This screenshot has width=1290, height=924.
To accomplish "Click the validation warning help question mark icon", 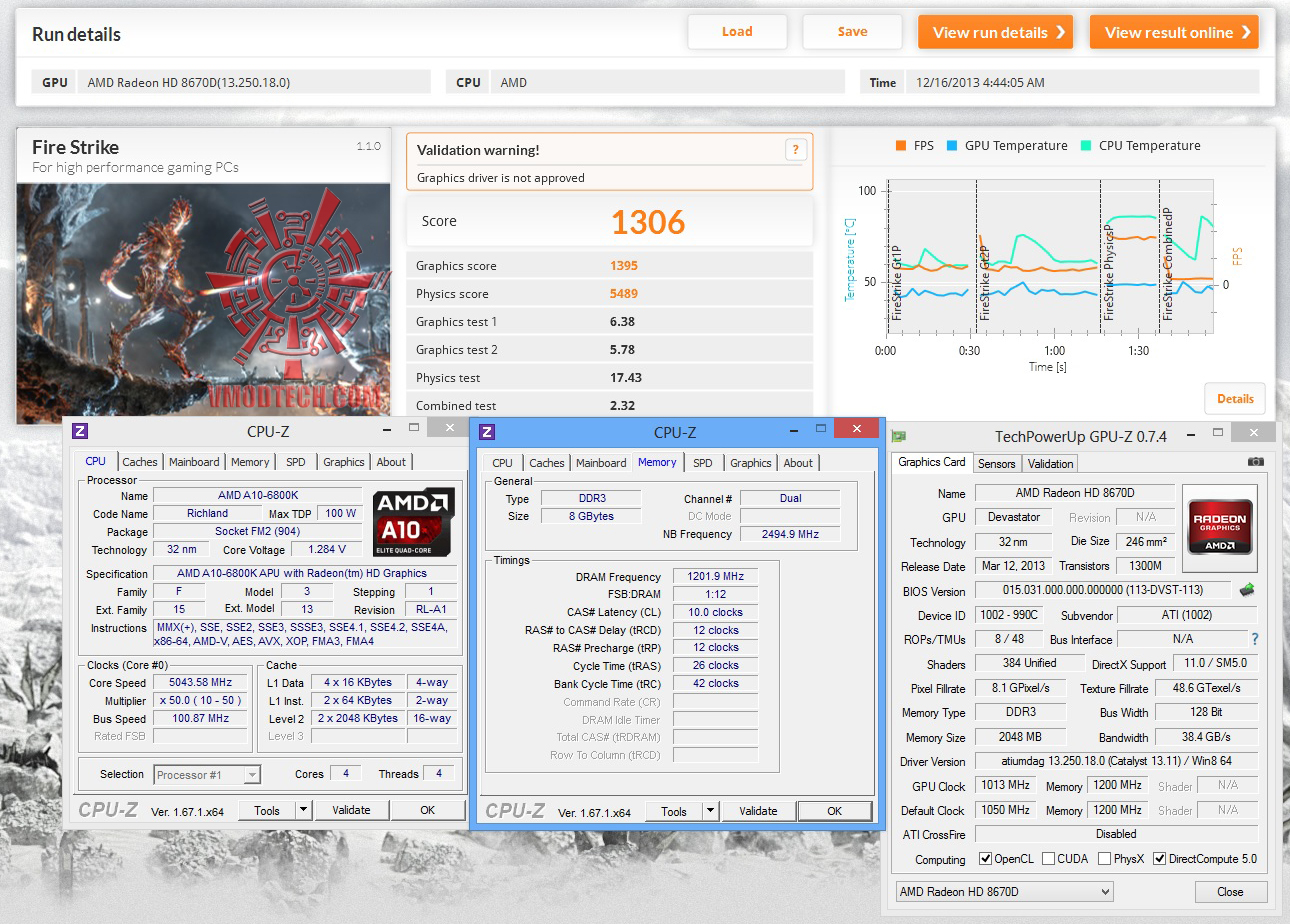I will tap(796, 150).
